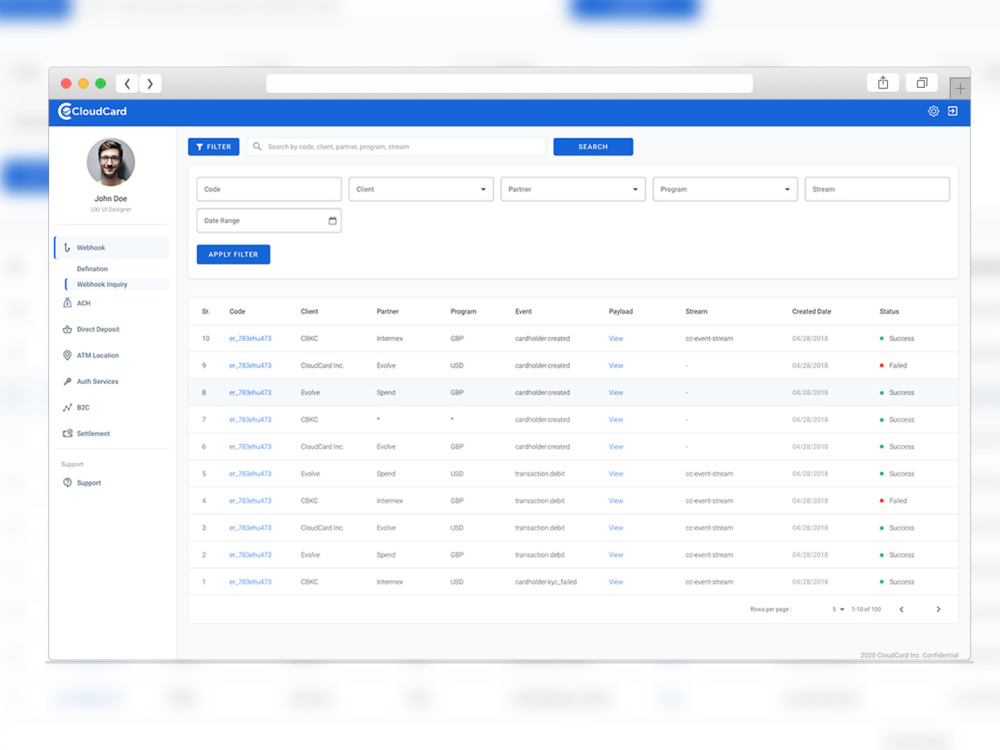The image size is (1000, 750).
Task: Click the Direct Deposit sidebar icon
Action: tap(67, 329)
